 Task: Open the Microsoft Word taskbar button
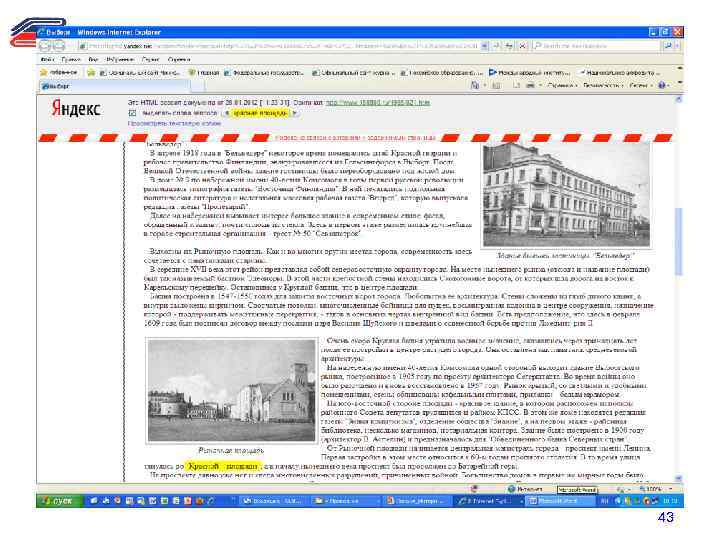point(558,501)
